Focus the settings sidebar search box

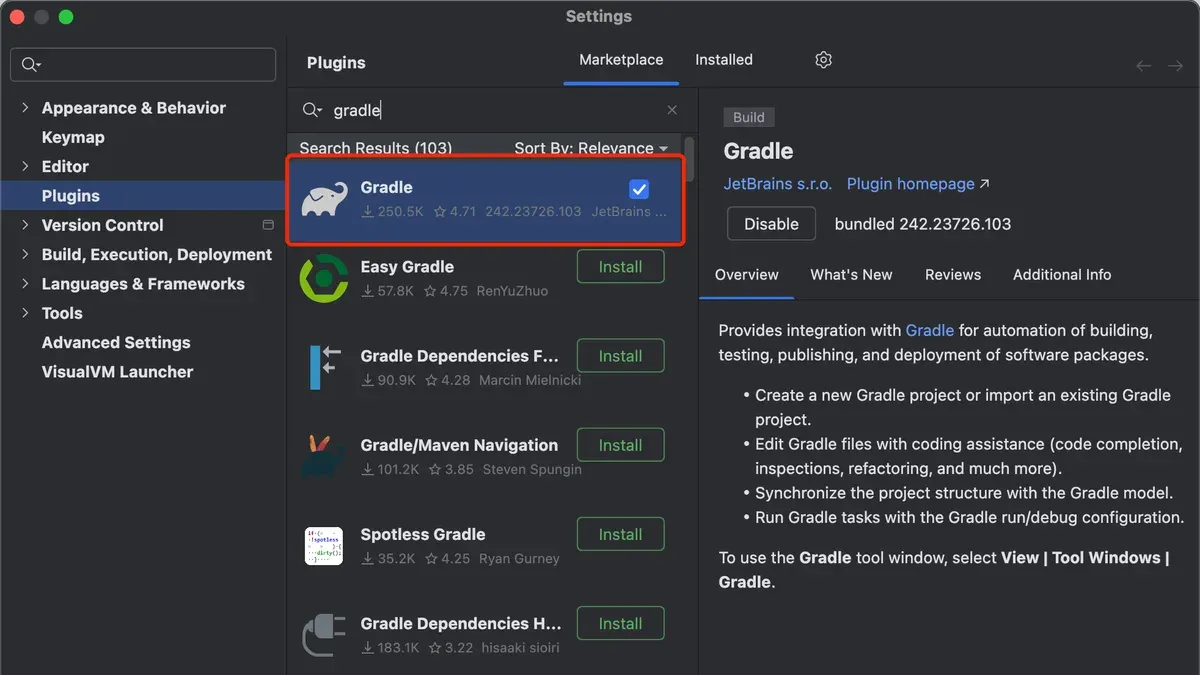[143, 65]
